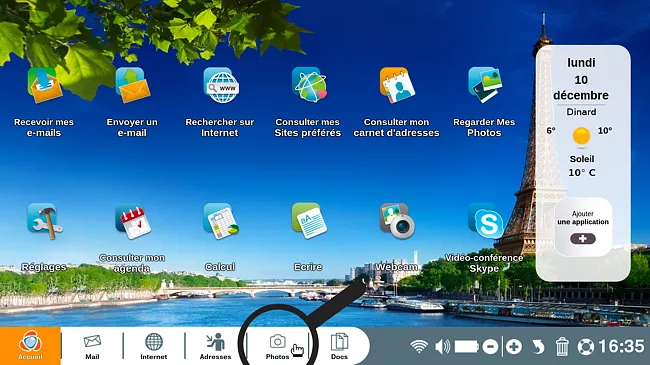Click the sun weather icon

point(581,136)
